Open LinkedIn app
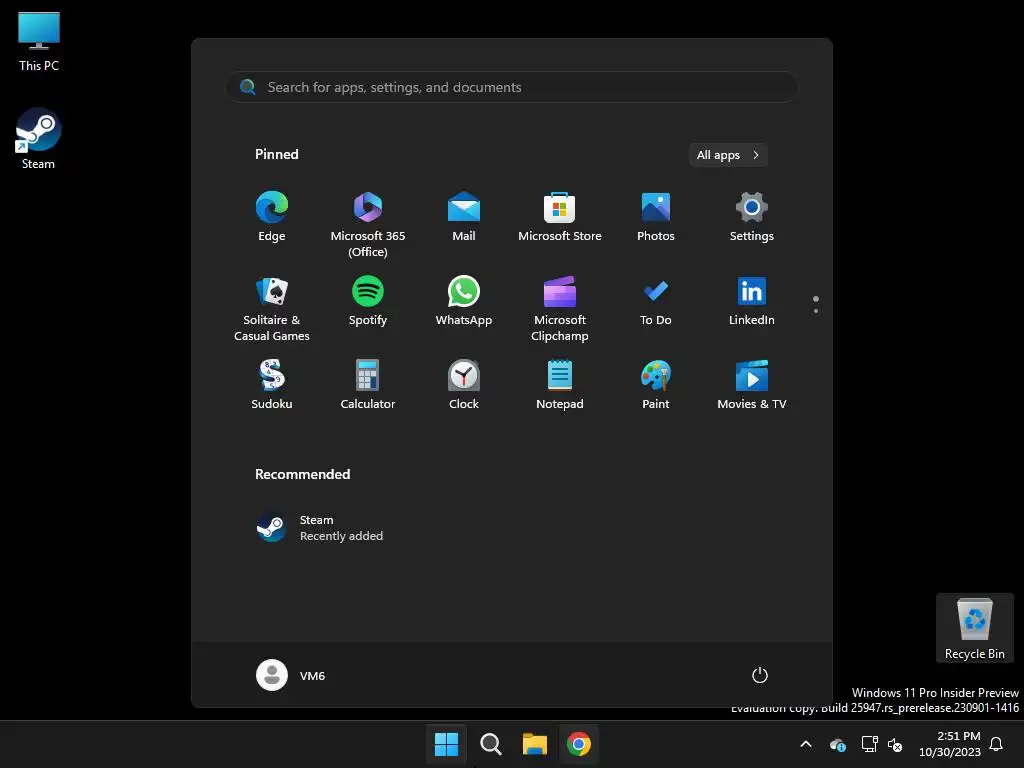1024x768 pixels. pos(752,302)
